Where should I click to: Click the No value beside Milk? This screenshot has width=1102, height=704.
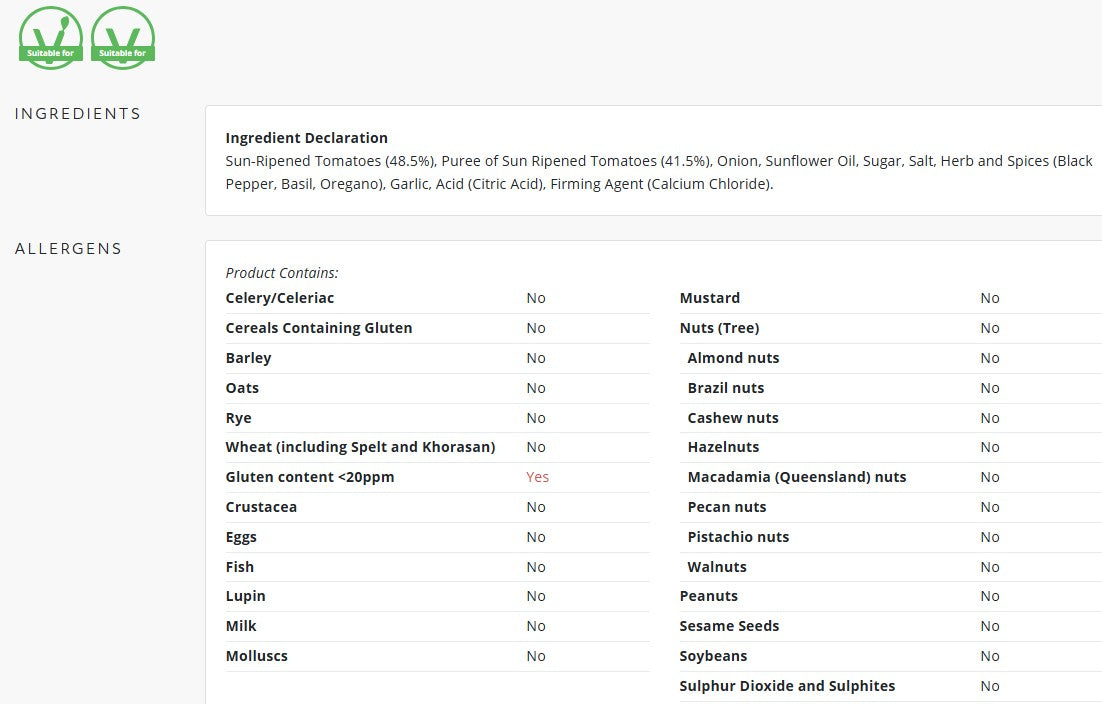click(536, 626)
